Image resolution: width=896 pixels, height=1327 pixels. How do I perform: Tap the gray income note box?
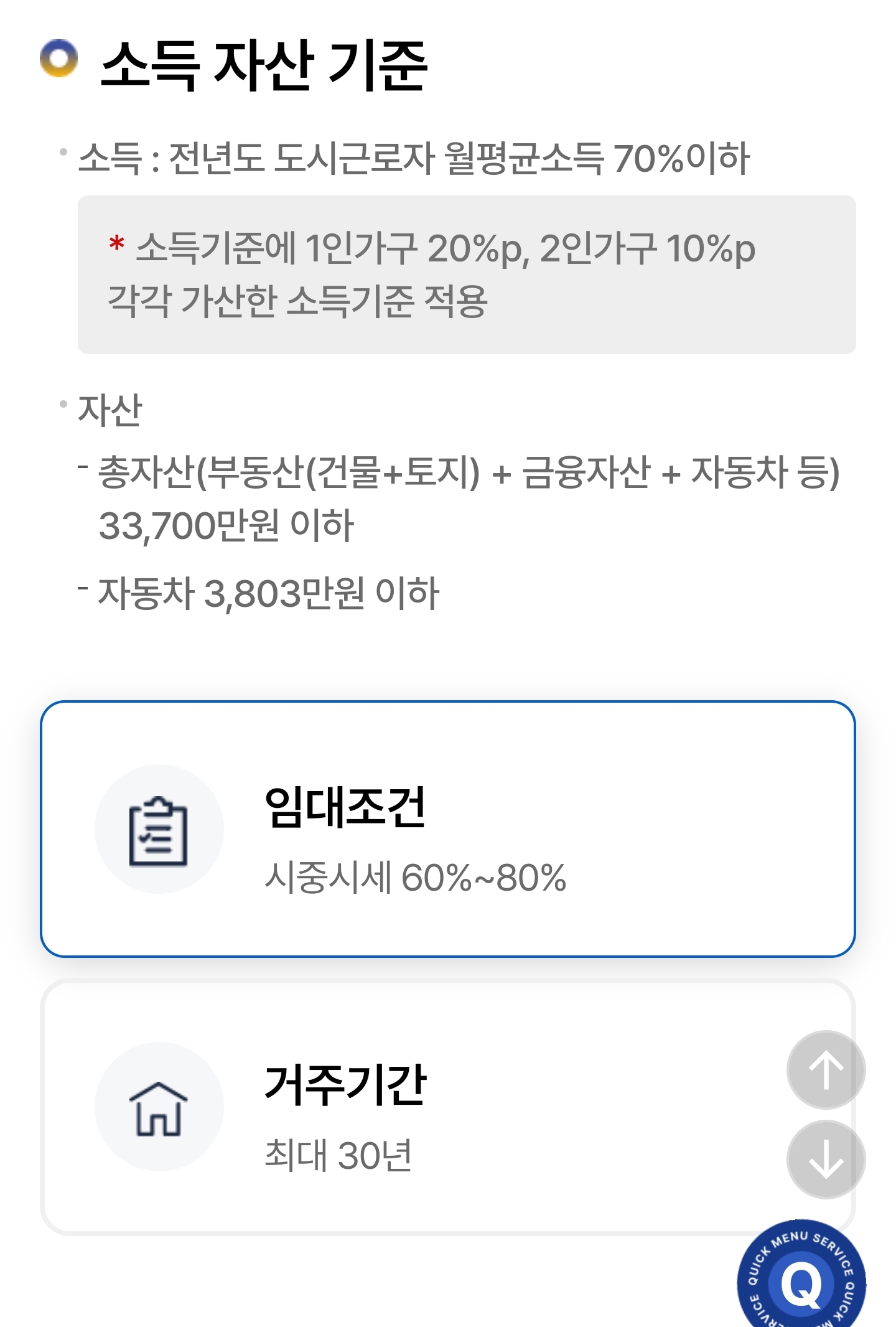[467, 274]
